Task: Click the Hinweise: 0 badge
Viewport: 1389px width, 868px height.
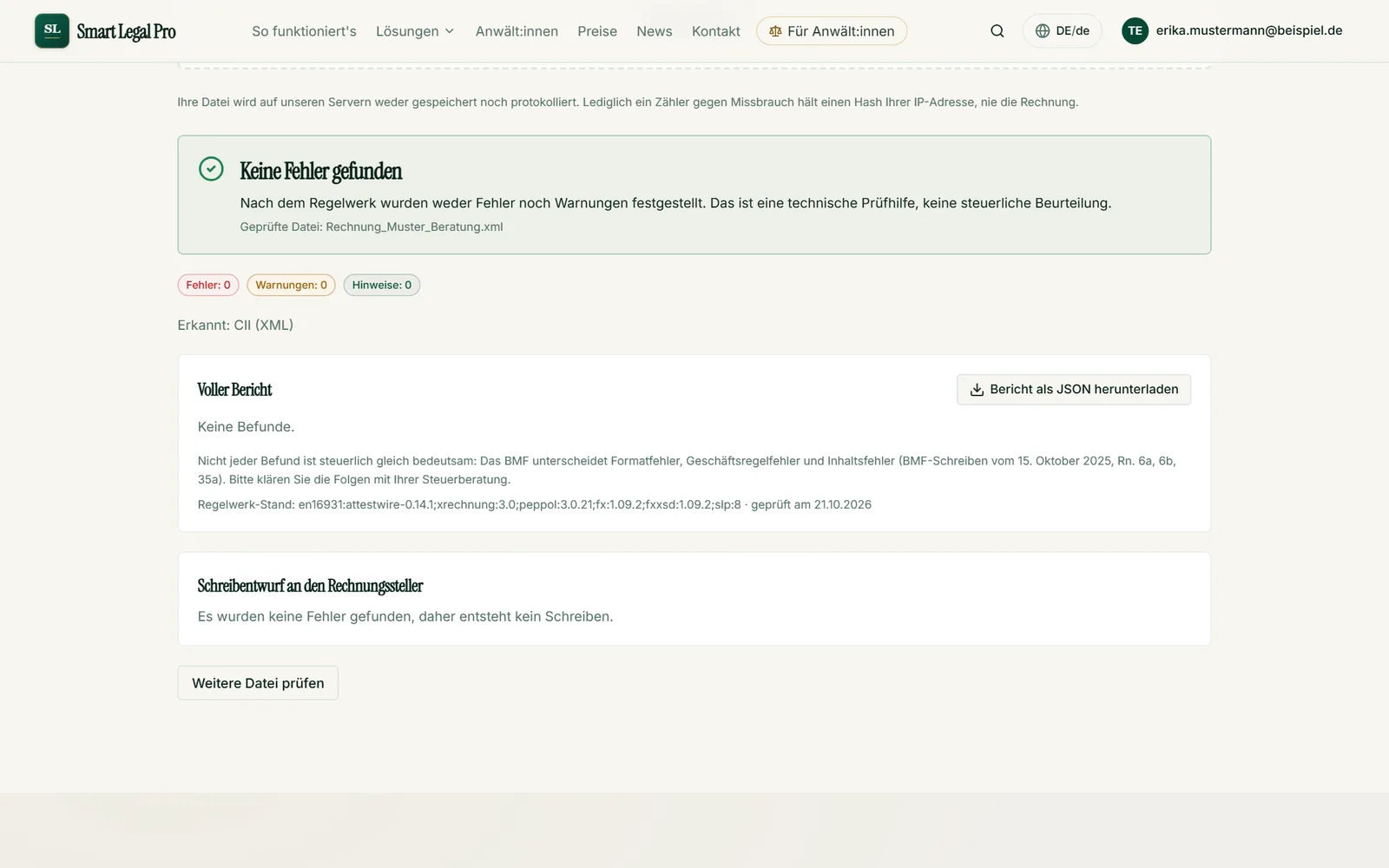Action: click(x=382, y=285)
